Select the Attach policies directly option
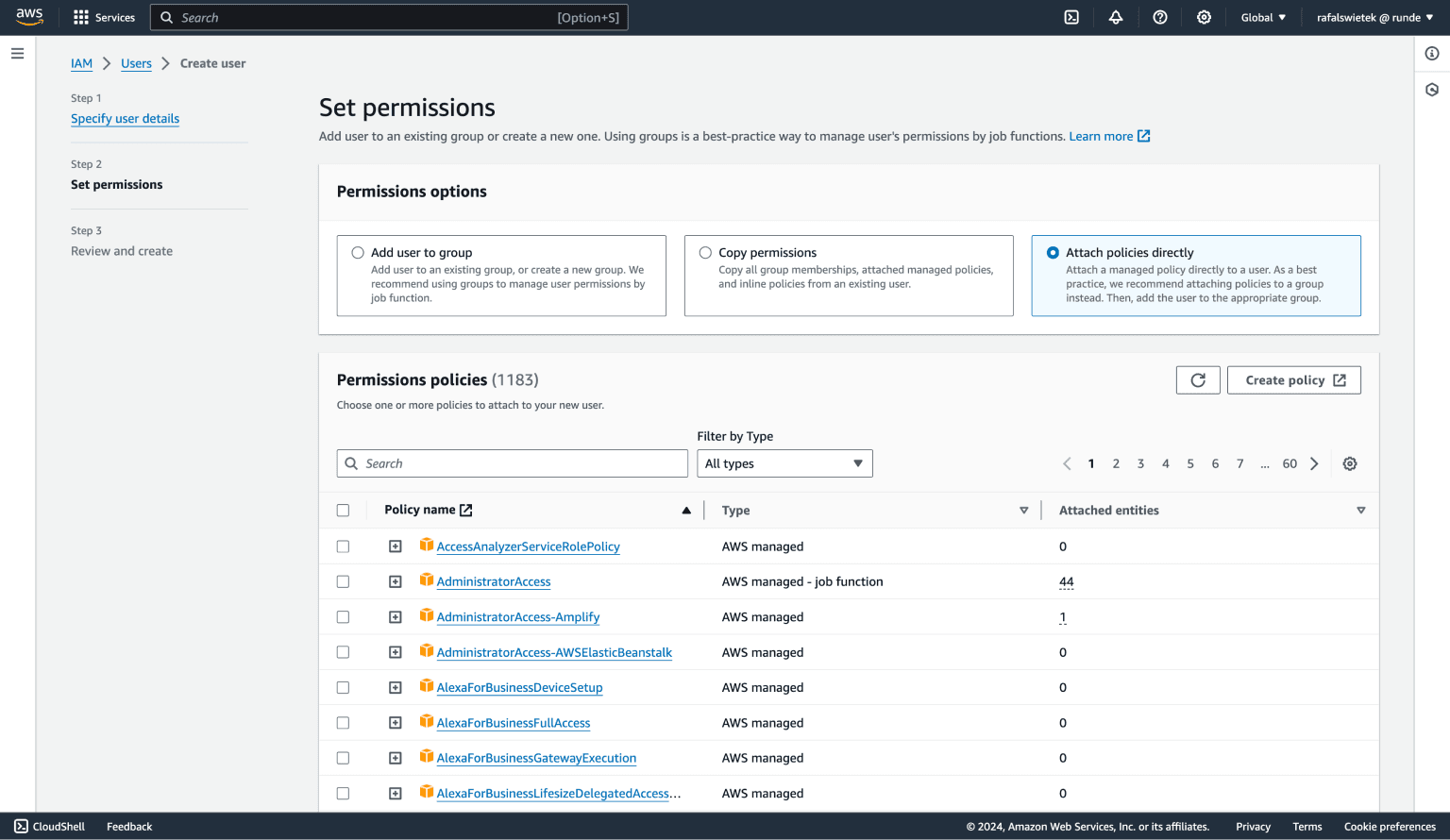1450x840 pixels. point(1051,252)
